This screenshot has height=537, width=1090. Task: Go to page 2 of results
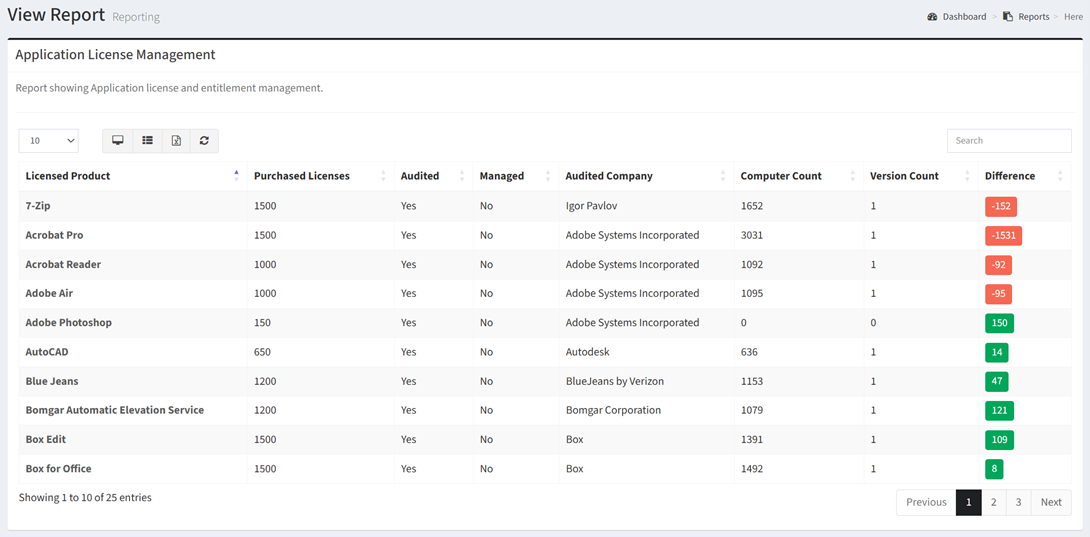click(993, 502)
